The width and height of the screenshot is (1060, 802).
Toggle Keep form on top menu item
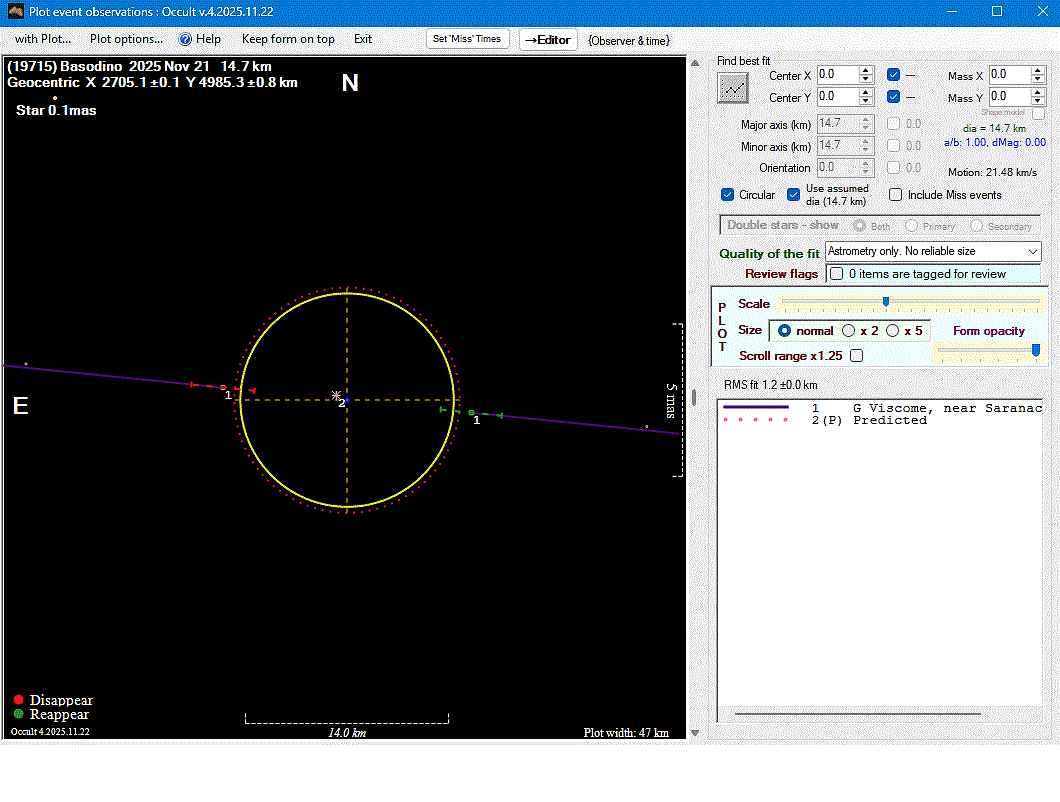click(288, 39)
